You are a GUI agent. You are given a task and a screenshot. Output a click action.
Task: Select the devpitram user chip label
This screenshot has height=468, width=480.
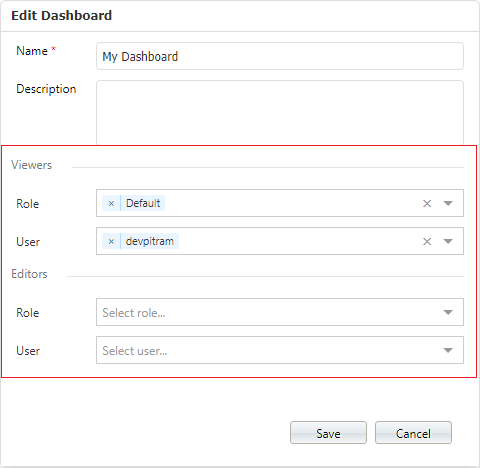click(x=150, y=241)
